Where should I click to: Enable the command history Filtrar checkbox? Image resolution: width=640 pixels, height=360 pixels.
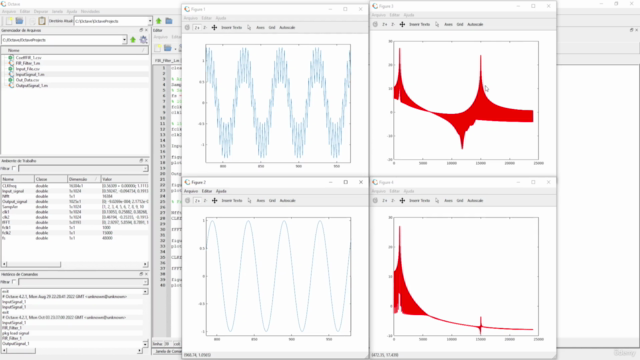point(14,282)
